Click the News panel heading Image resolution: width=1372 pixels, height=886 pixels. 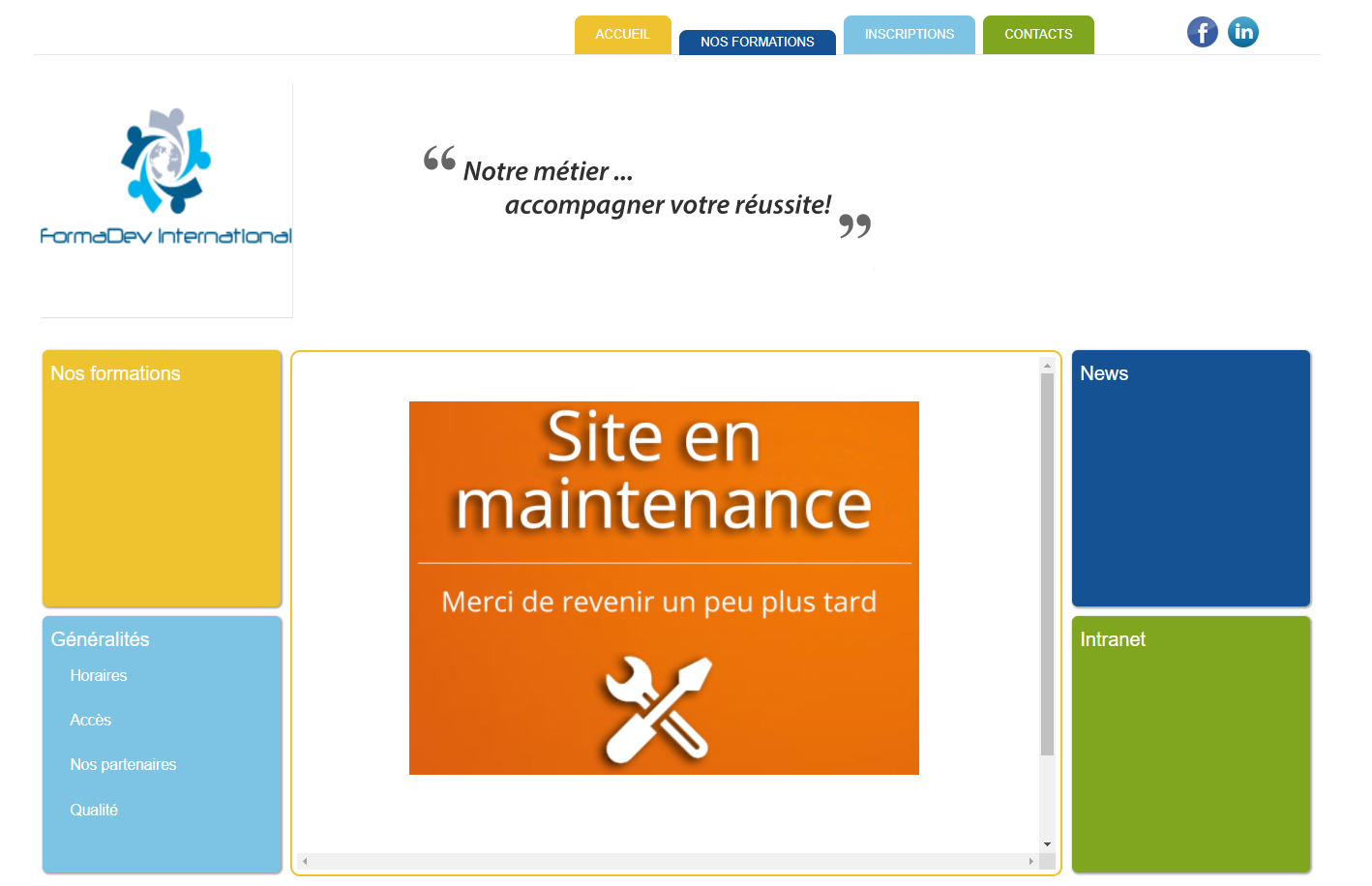[1104, 373]
